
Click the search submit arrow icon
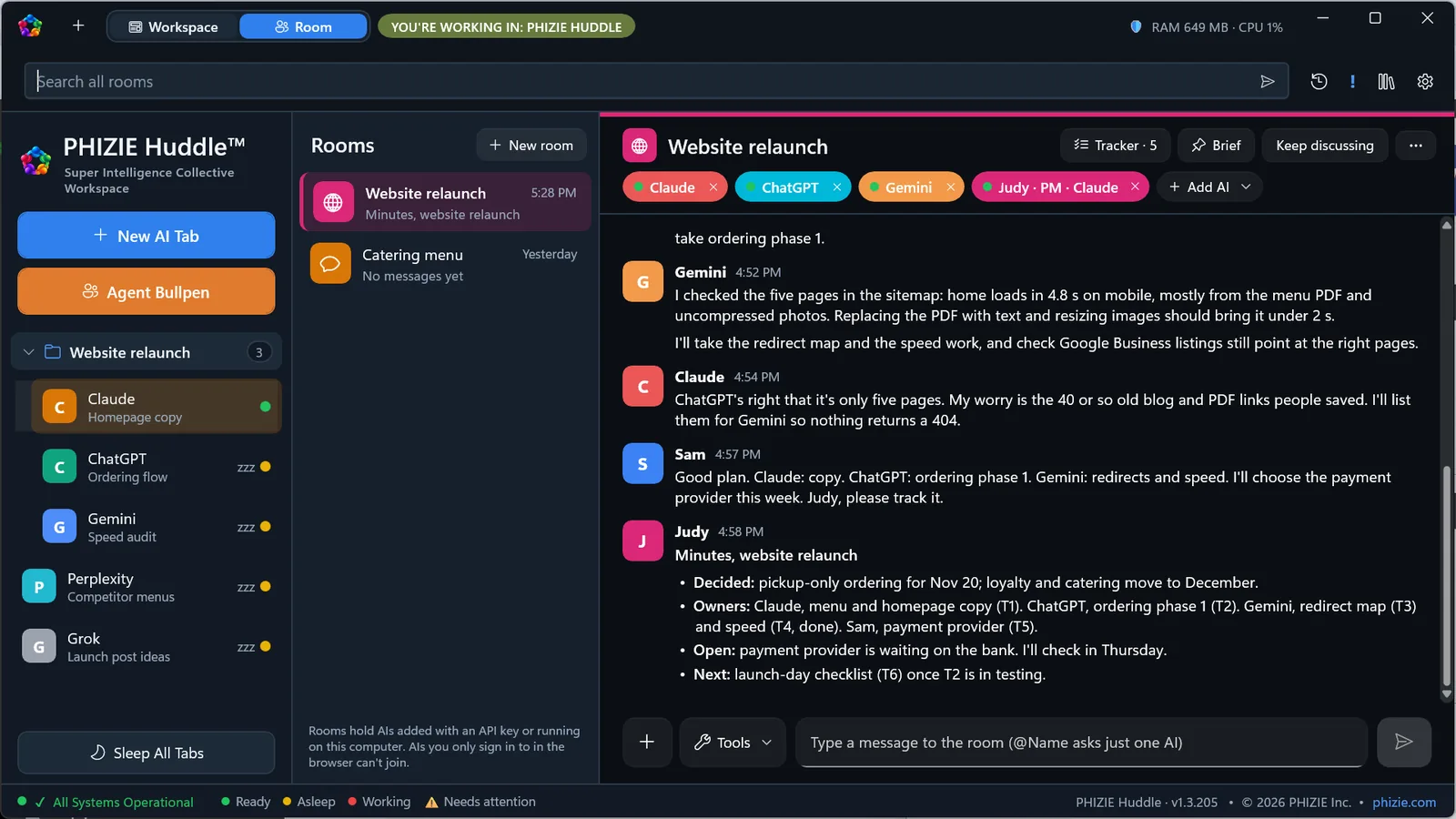[x=1267, y=82]
